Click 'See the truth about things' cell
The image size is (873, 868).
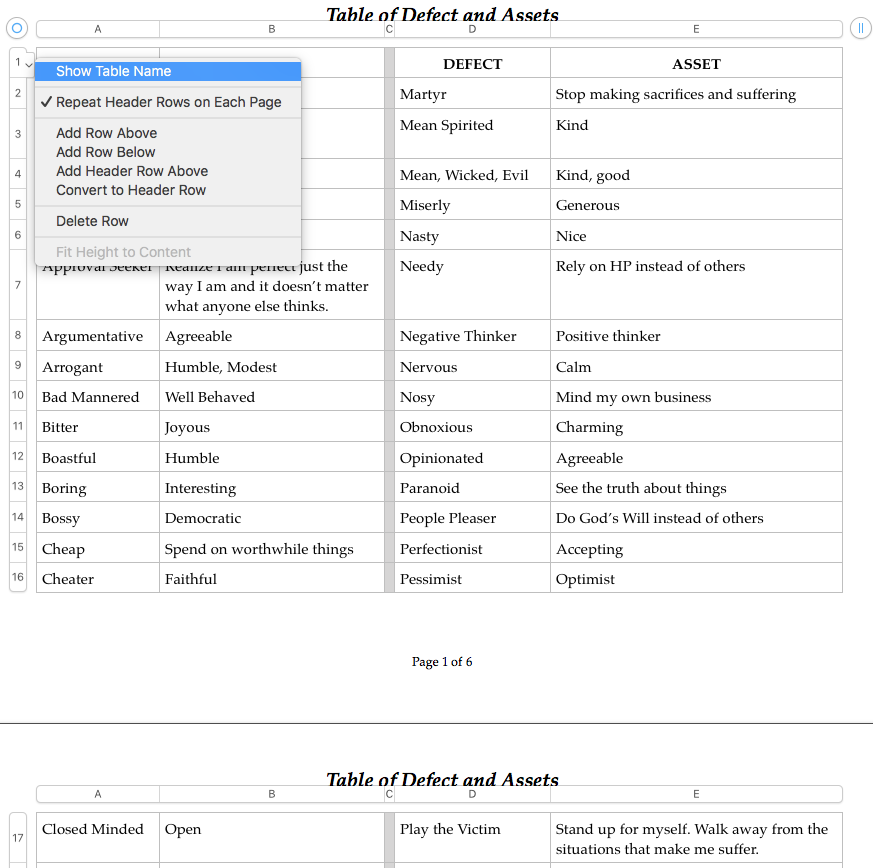coord(696,487)
